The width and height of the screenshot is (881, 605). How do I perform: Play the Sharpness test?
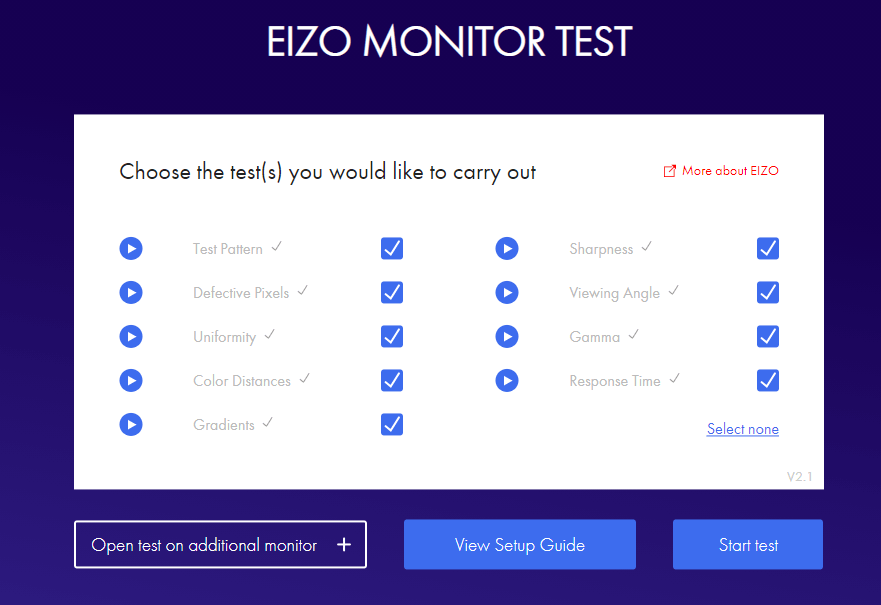pos(507,249)
